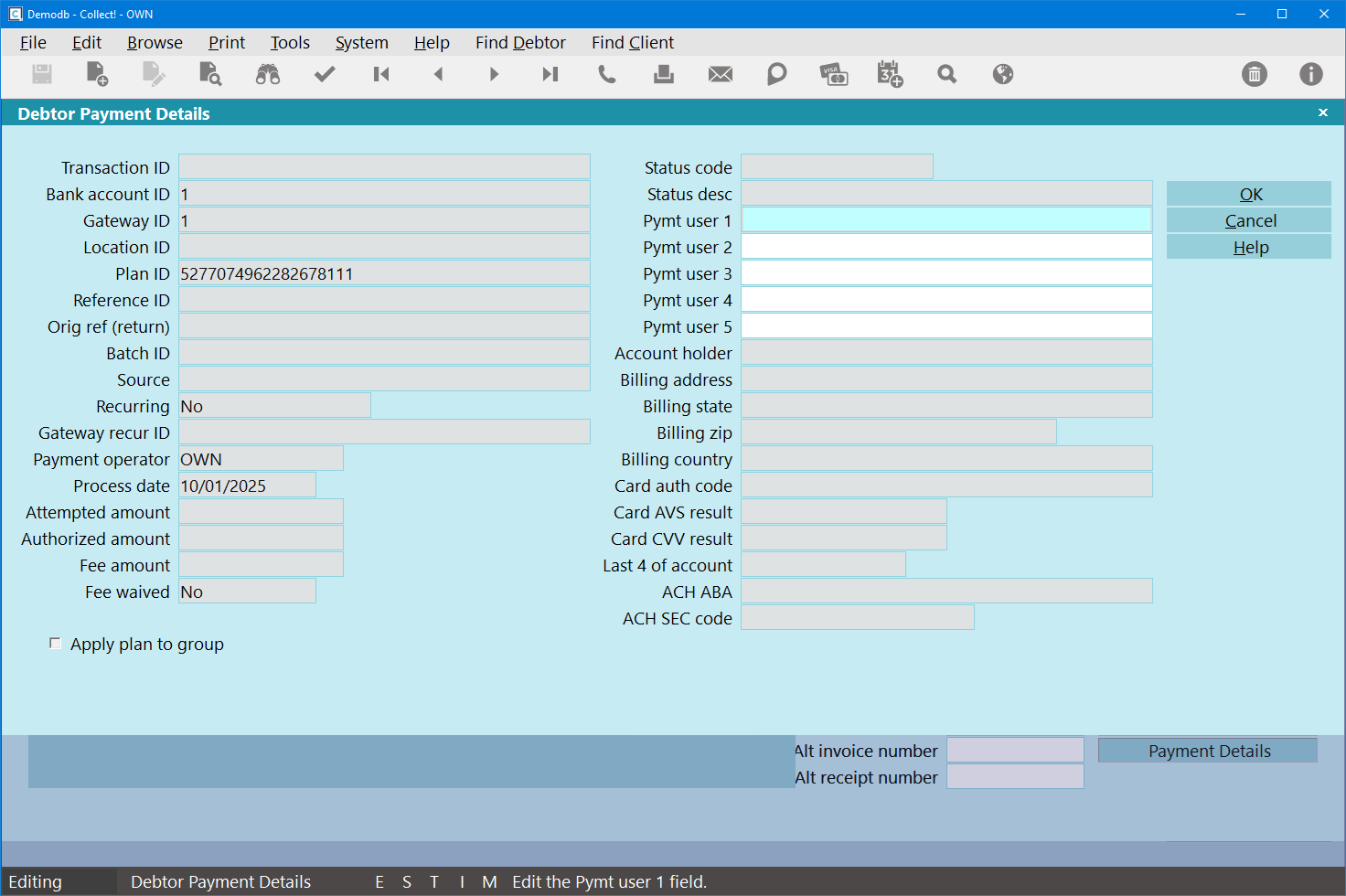
Task: Click the binoculars find icon
Action: pos(267,74)
